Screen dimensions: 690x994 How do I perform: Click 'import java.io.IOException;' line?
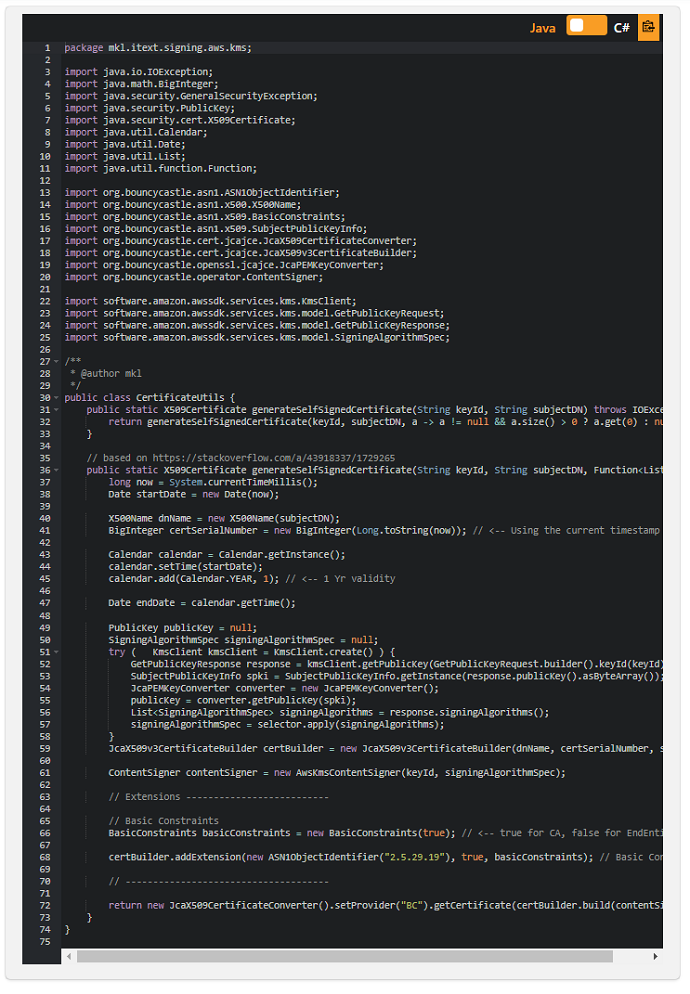139,72
